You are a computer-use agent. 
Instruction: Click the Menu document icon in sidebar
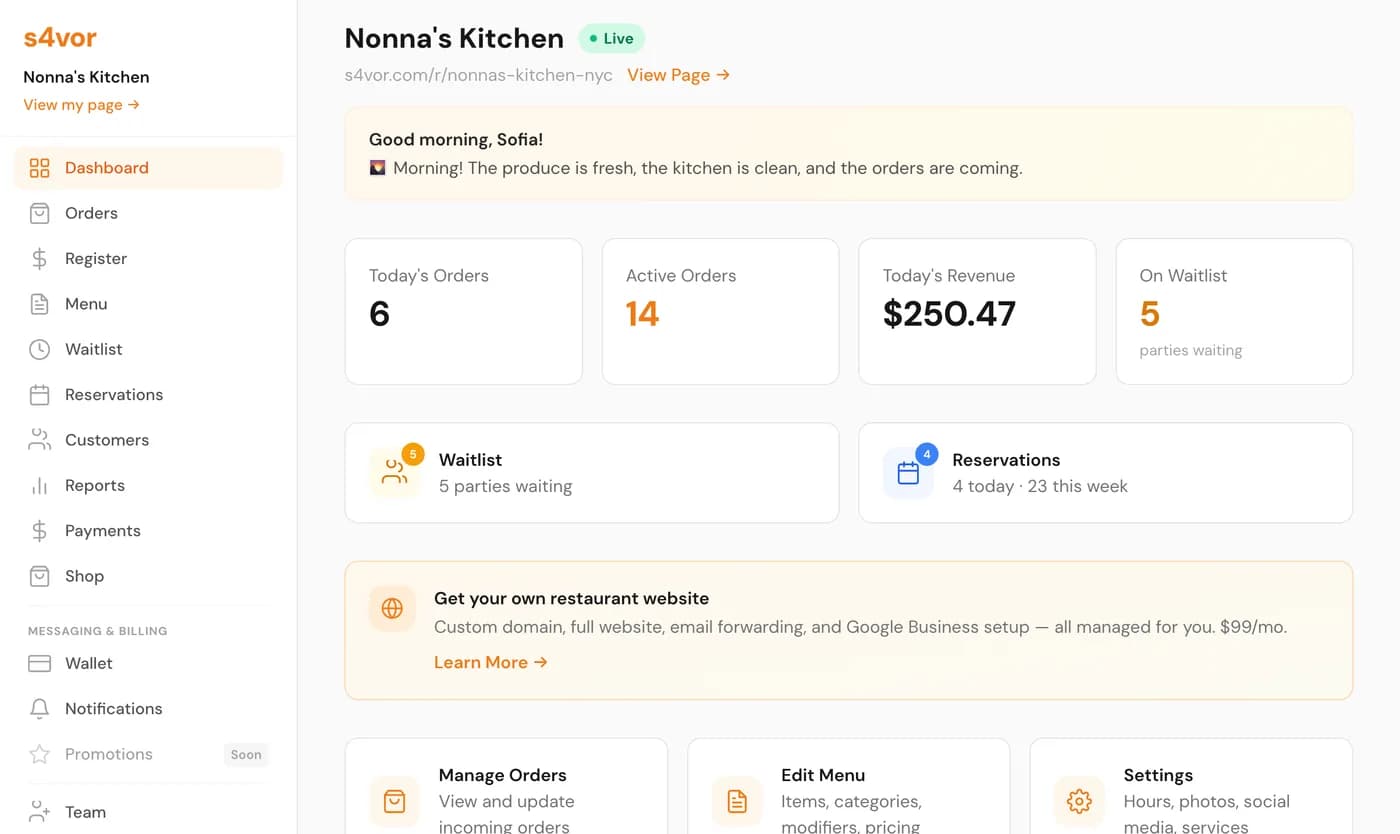(40, 304)
